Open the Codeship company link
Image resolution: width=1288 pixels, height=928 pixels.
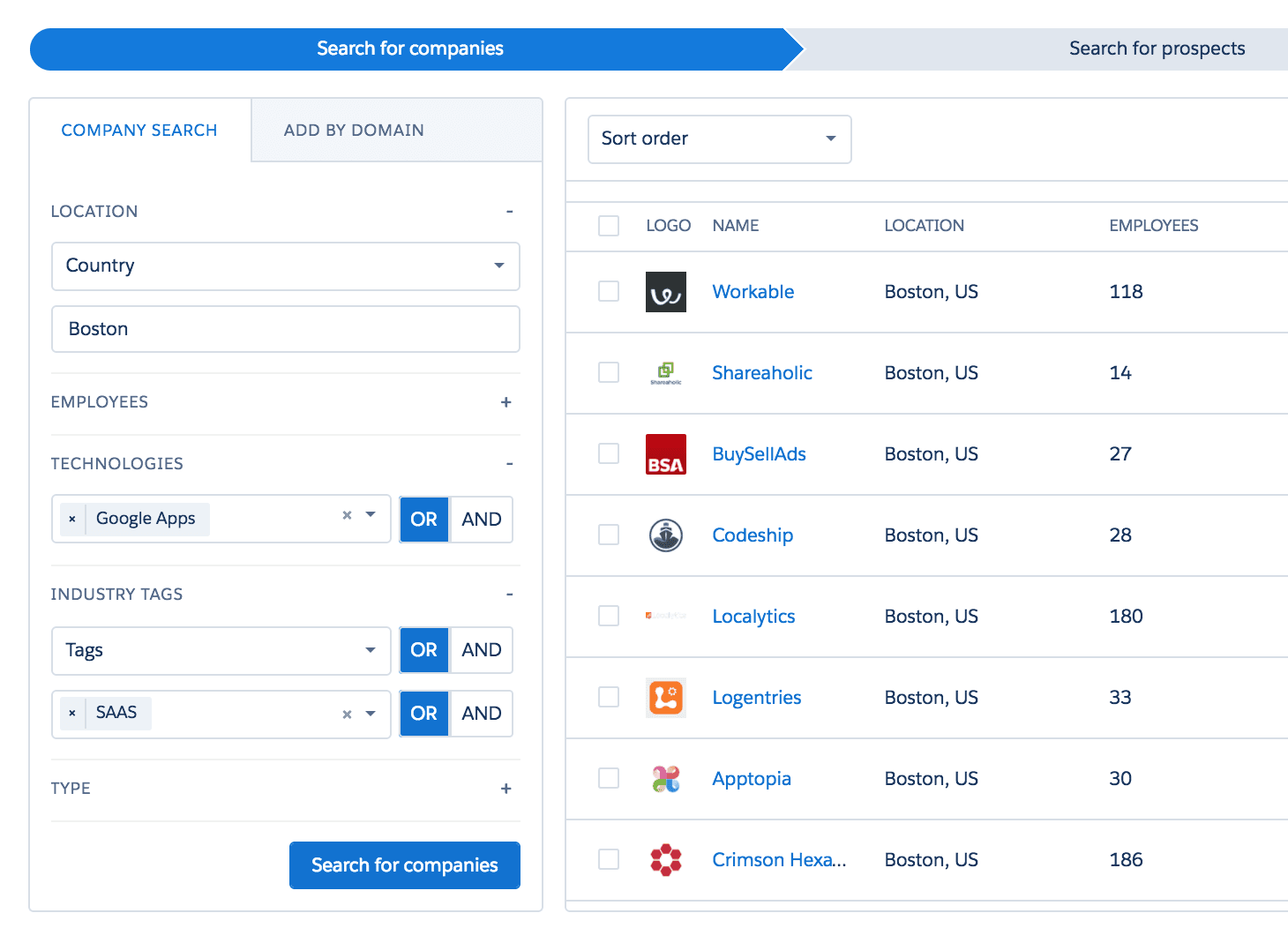(x=753, y=535)
